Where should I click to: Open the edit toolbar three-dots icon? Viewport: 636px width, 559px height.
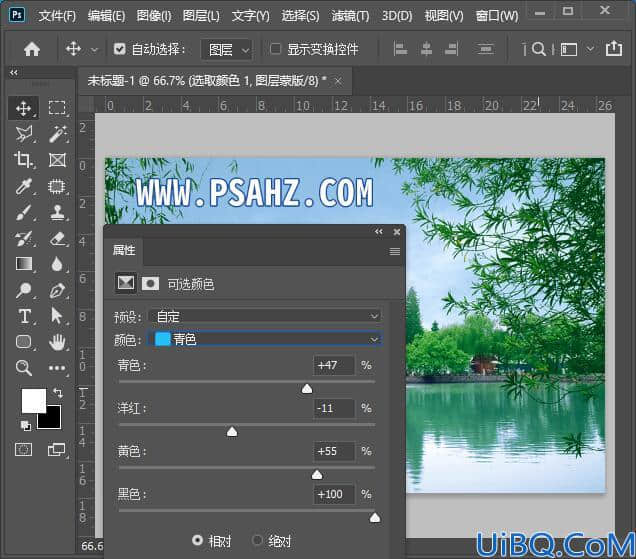pyautogui.click(x=57, y=368)
